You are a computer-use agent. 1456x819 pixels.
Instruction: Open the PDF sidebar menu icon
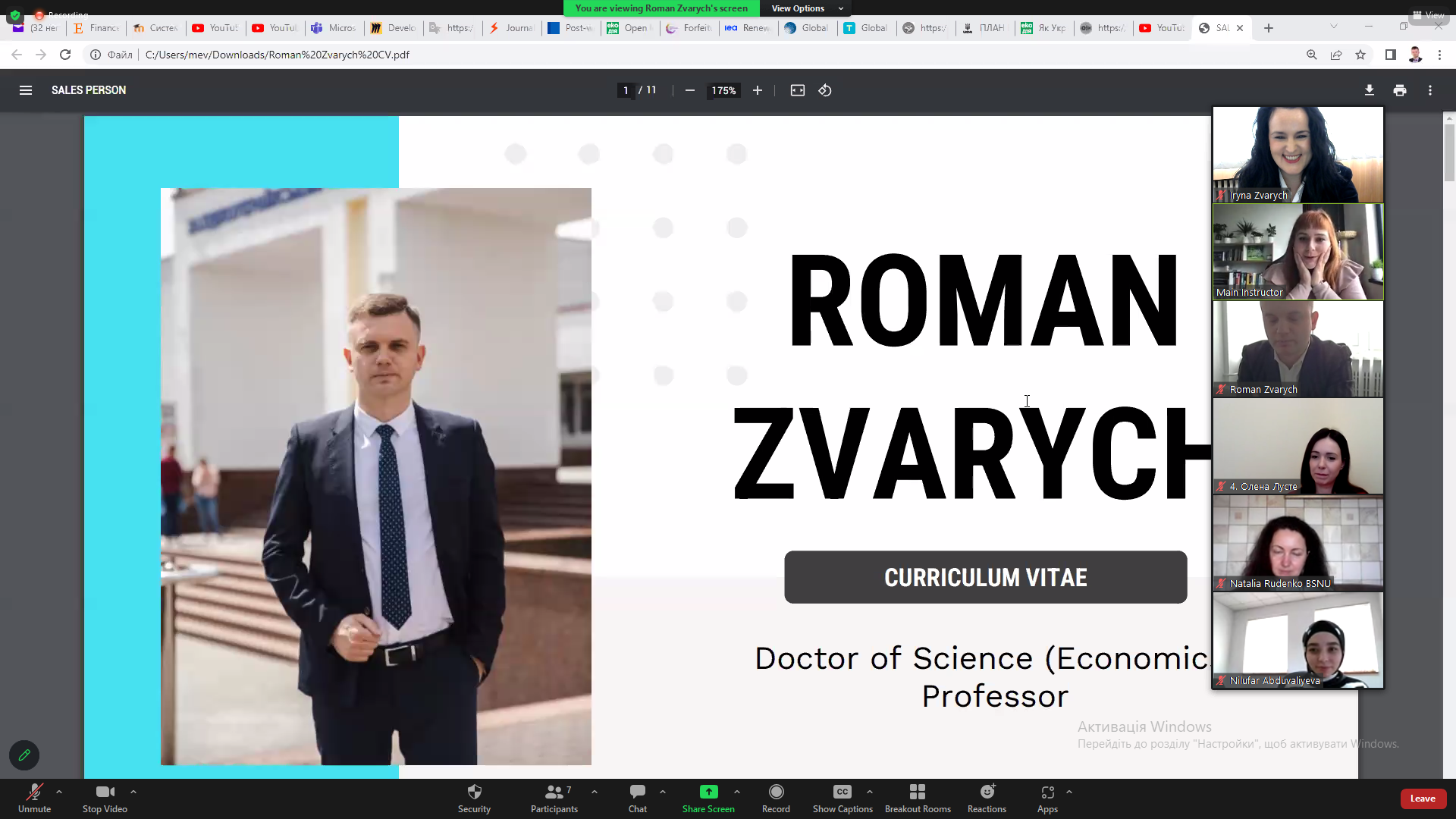(x=26, y=90)
